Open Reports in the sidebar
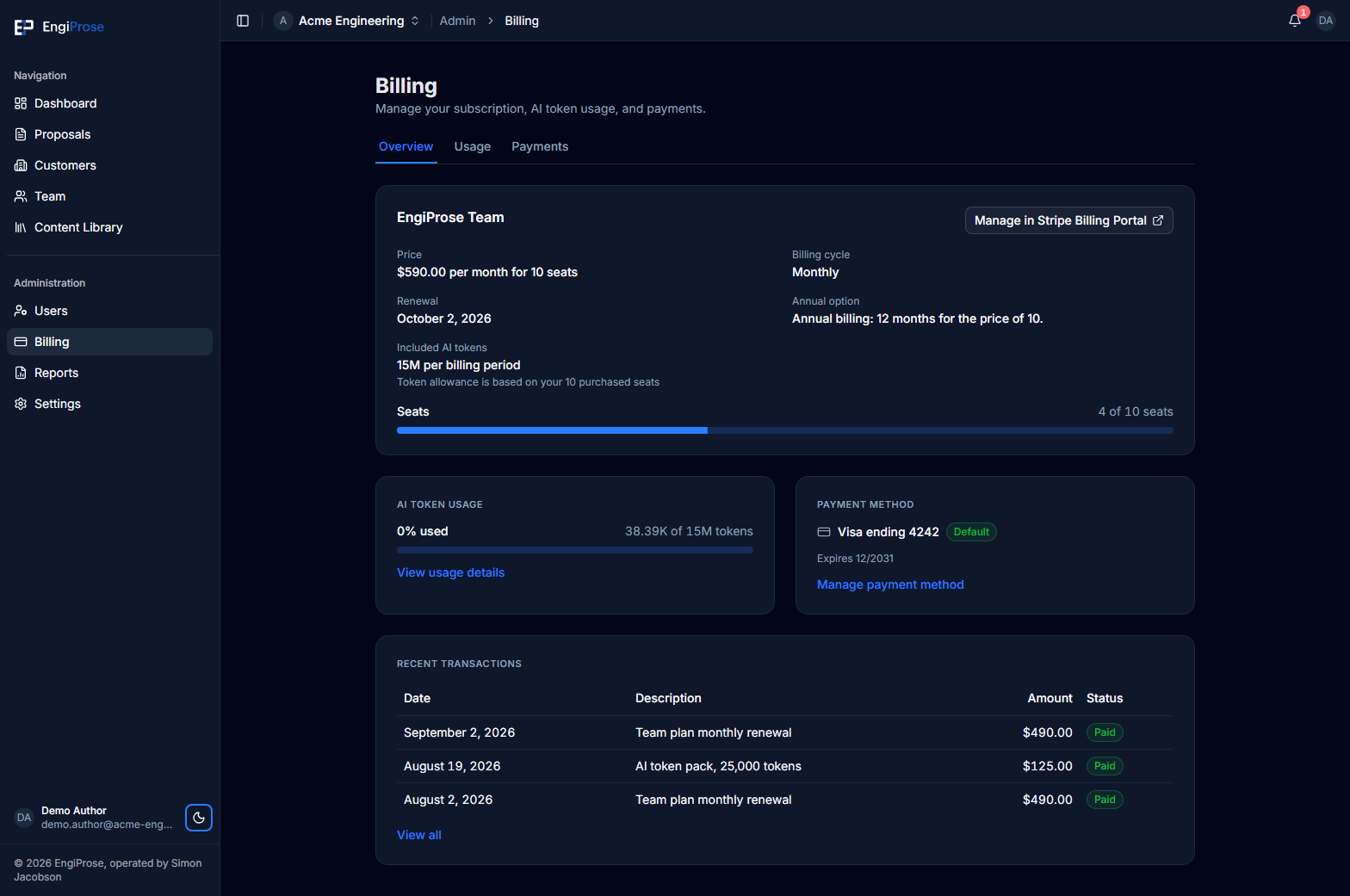Image resolution: width=1350 pixels, height=896 pixels. point(109,373)
